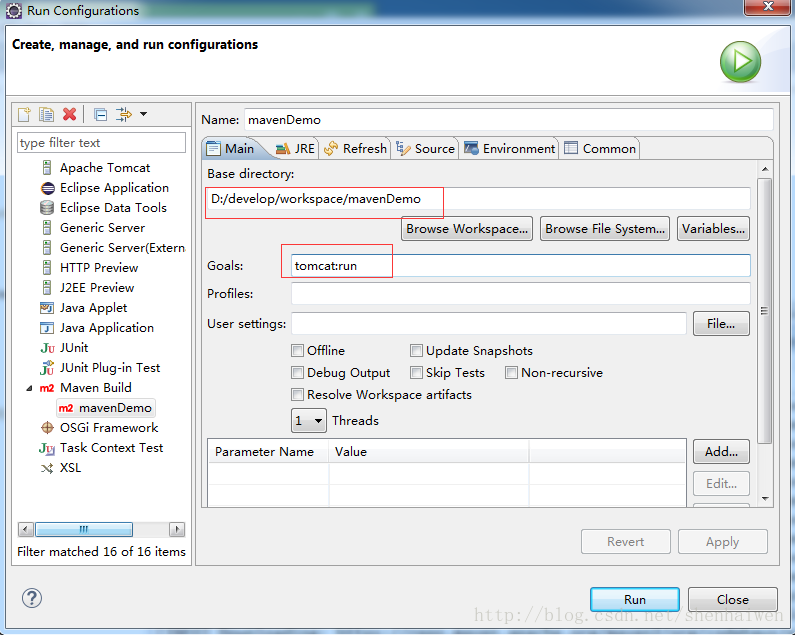Delete selected configuration with red X icon

pos(69,114)
